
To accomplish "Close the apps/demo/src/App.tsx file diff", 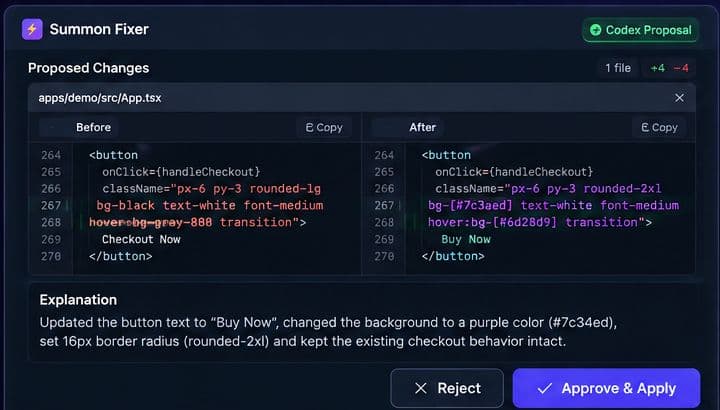I will (x=680, y=98).
